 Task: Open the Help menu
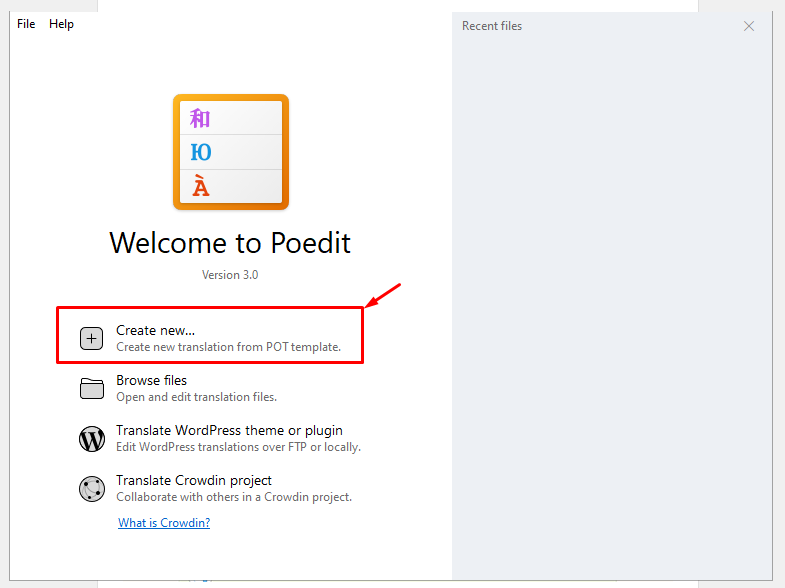point(61,24)
